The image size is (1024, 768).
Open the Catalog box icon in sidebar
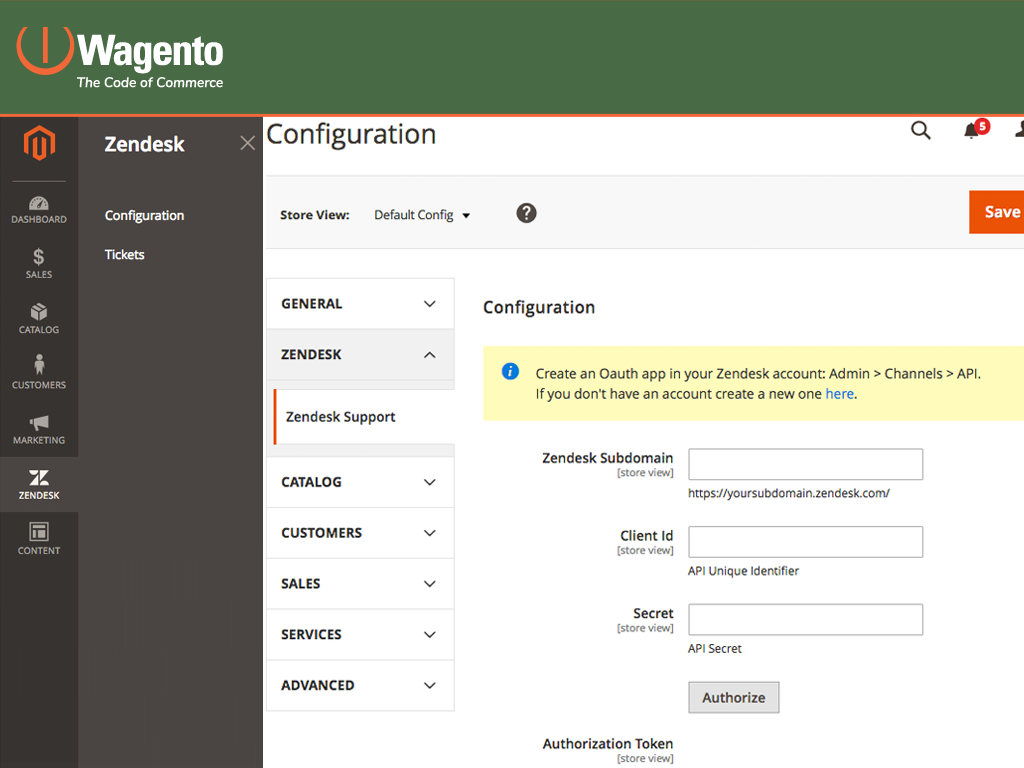click(39, 319)
